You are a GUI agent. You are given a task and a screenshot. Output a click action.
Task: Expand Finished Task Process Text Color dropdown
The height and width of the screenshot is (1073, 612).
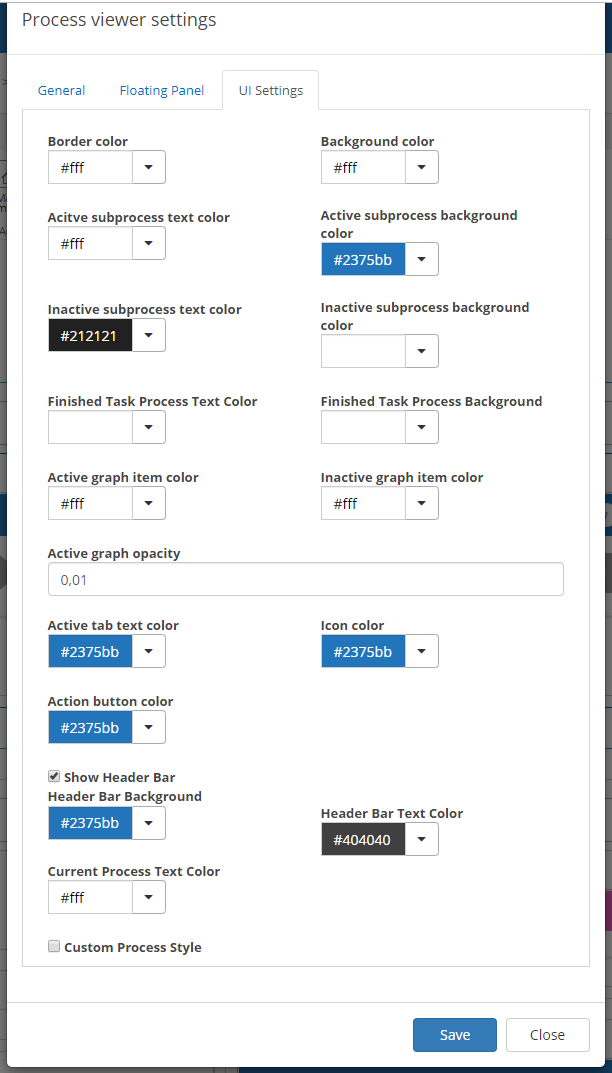tap(149, 427)
